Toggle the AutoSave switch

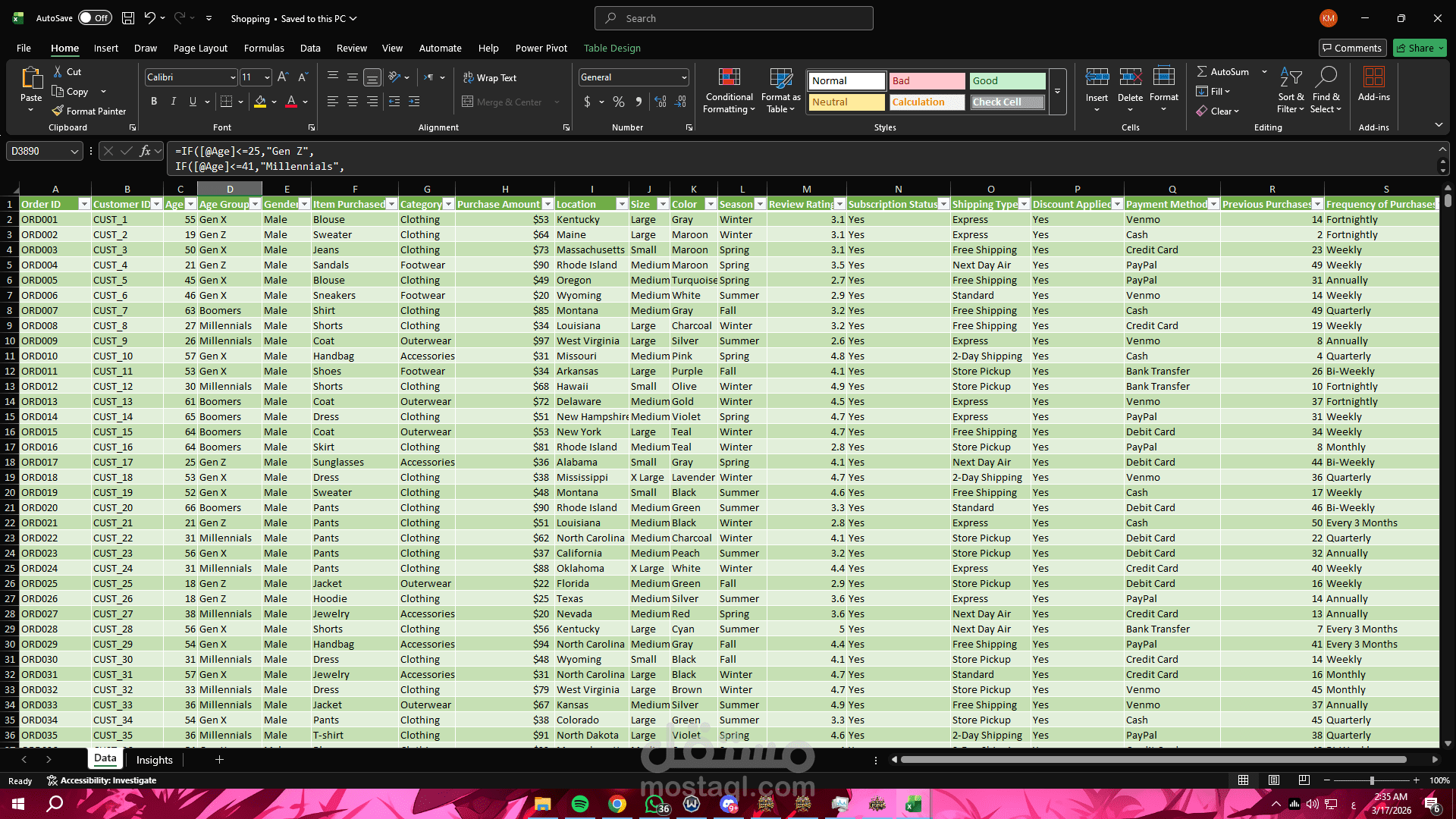(95, 18)
